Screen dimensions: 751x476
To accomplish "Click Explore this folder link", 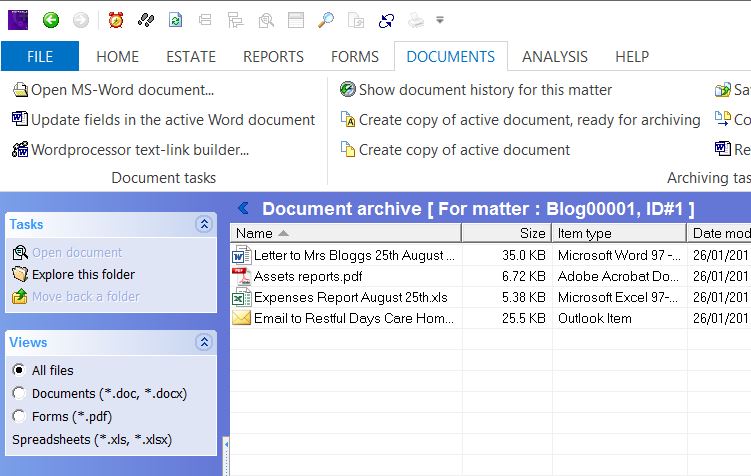I will tap(83, 275).
